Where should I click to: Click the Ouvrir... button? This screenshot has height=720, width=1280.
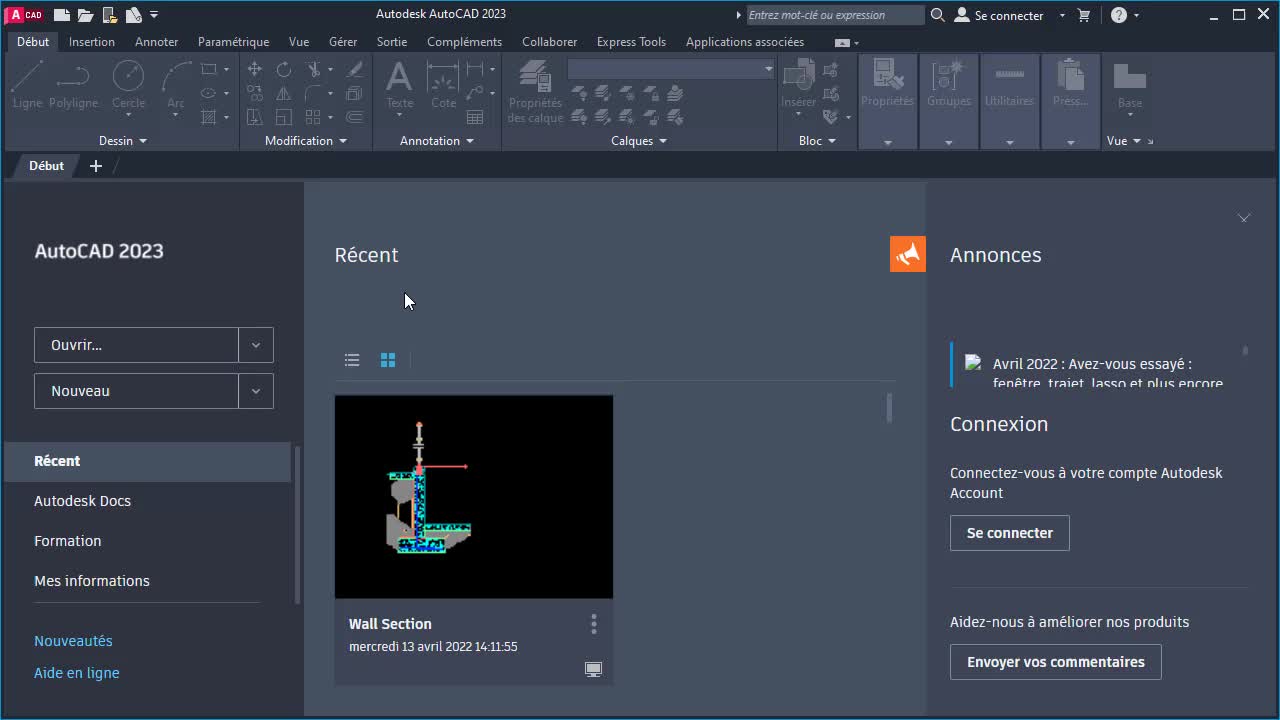tap(137, 345)
